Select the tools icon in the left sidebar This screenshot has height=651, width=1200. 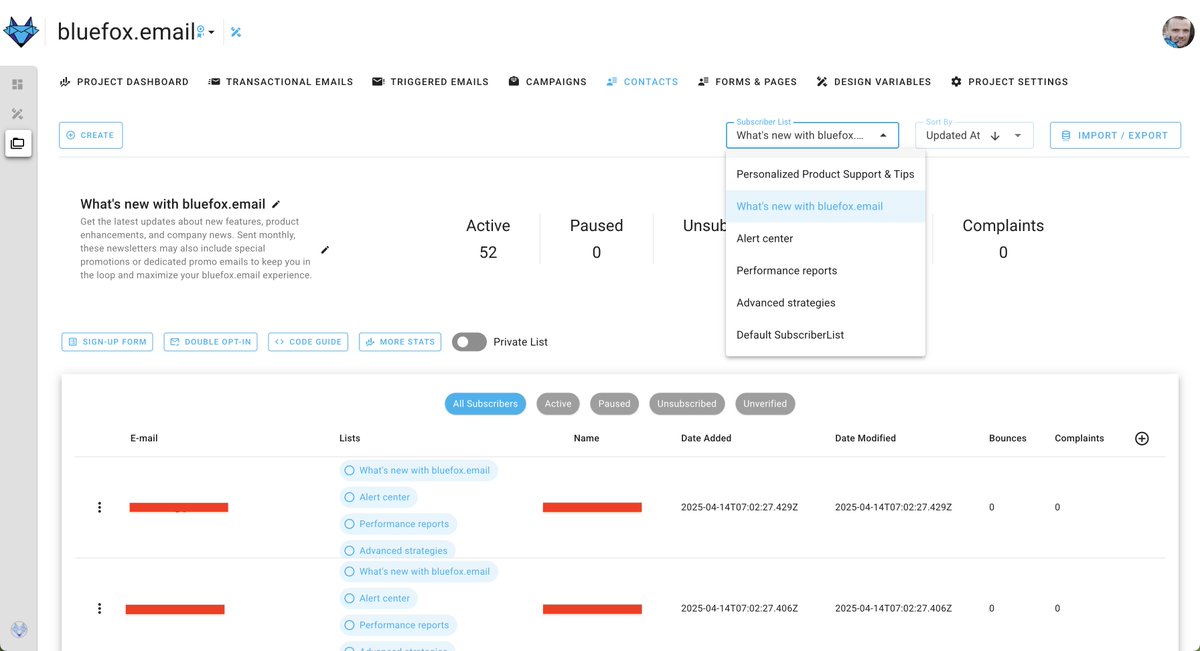(16, 114)
